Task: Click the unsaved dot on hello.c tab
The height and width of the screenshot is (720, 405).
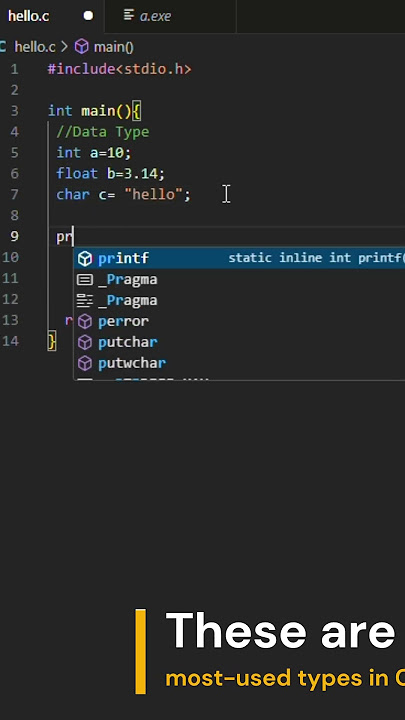Action: click(88, 16)
